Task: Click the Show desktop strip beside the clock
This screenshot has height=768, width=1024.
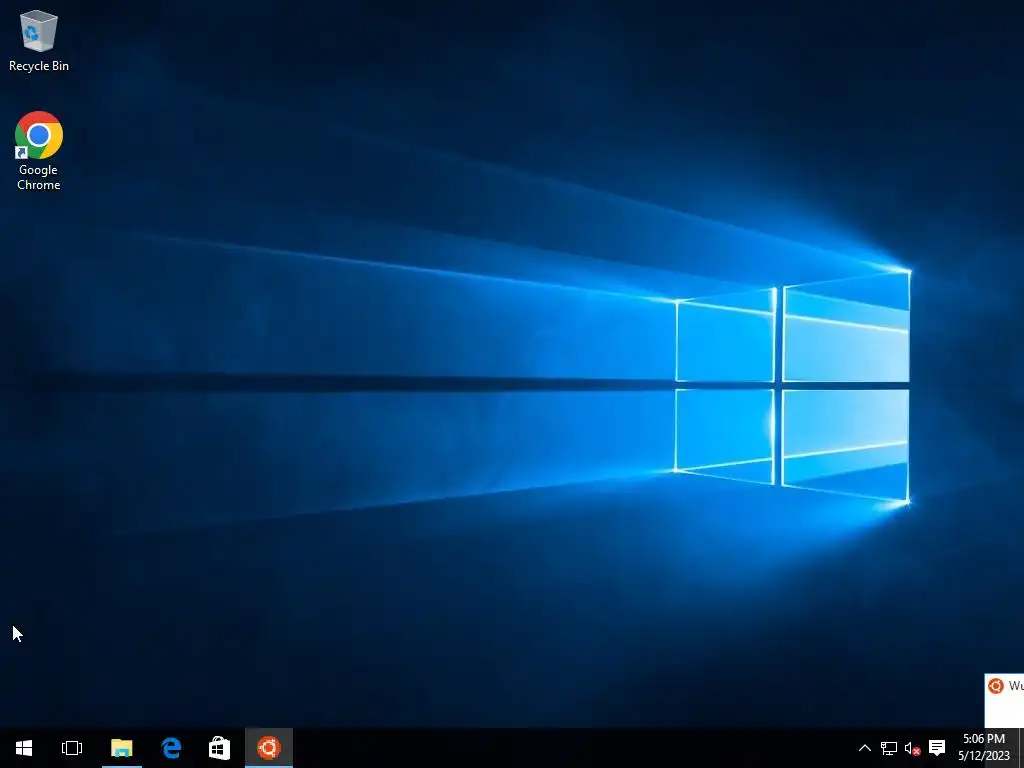Action: point(1021,748)
